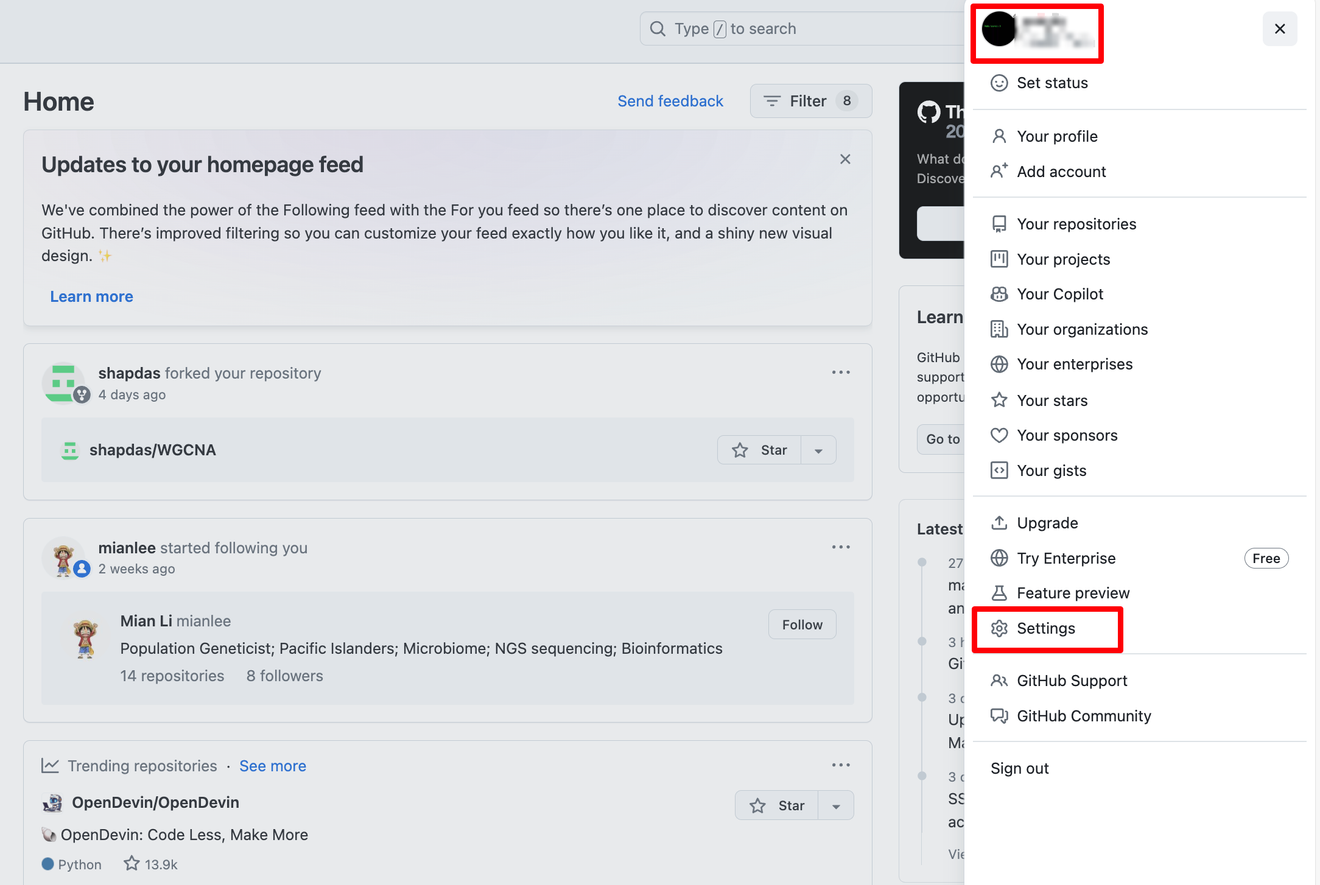Click the 13.9k star count
The image size is (1320, 885).
coord(150,863)
